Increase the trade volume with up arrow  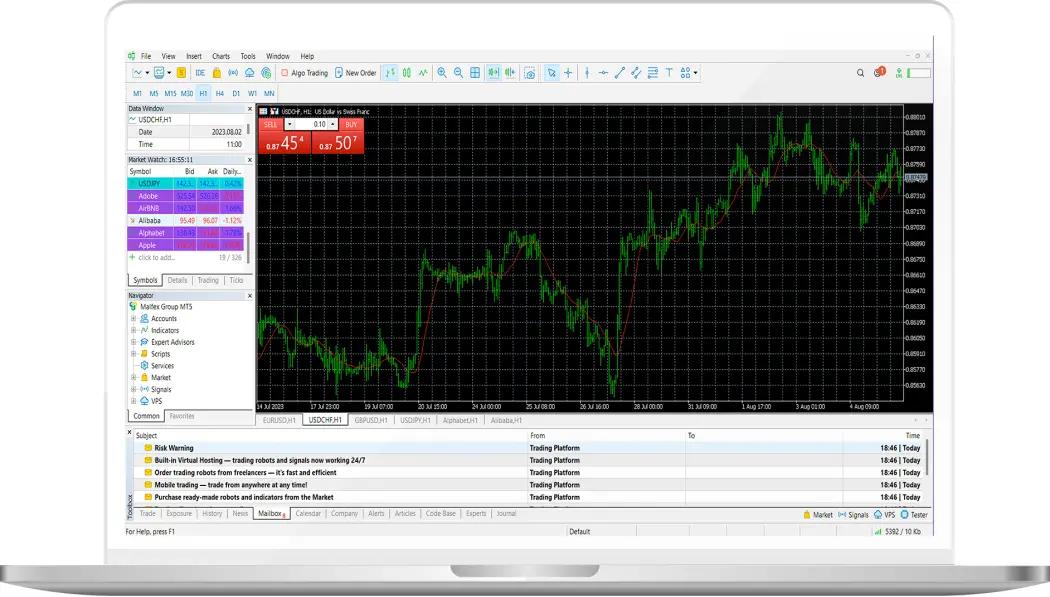coord(333,124)
